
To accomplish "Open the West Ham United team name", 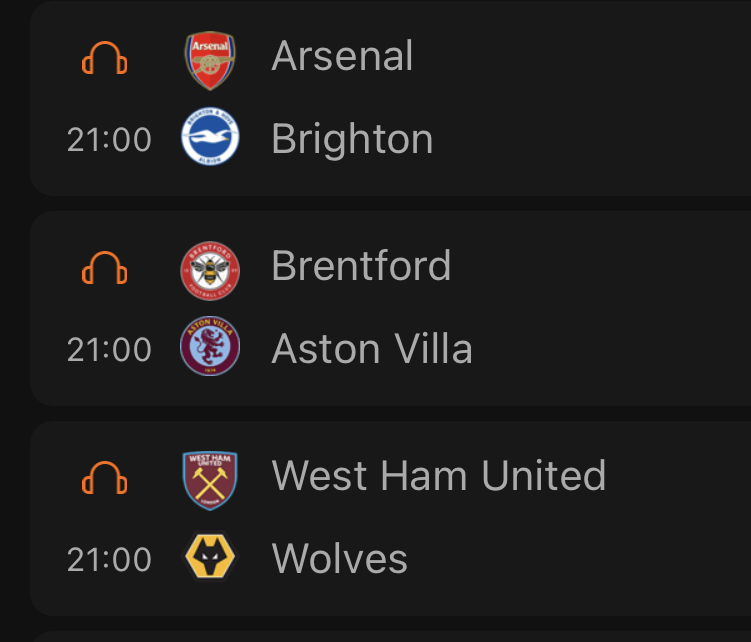I will 438,476.
